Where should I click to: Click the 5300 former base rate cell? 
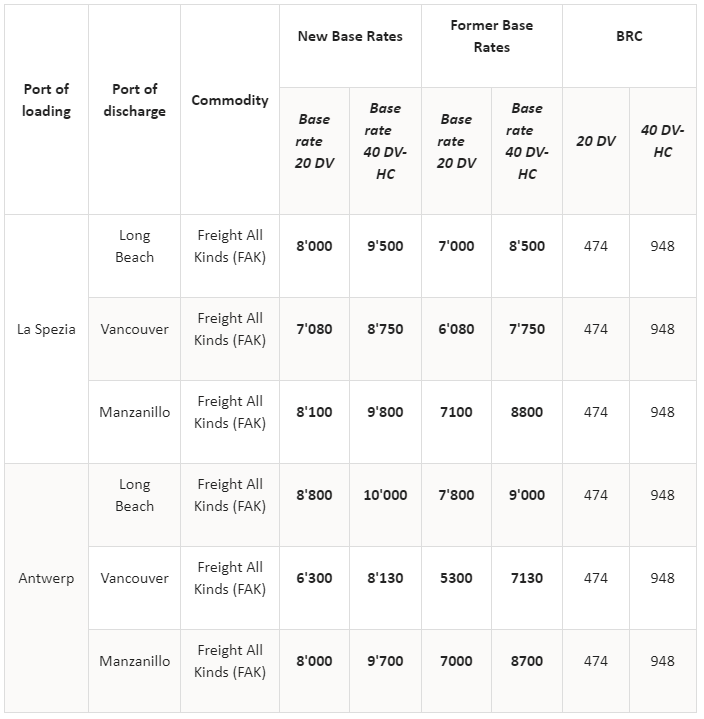click(456, 578)
